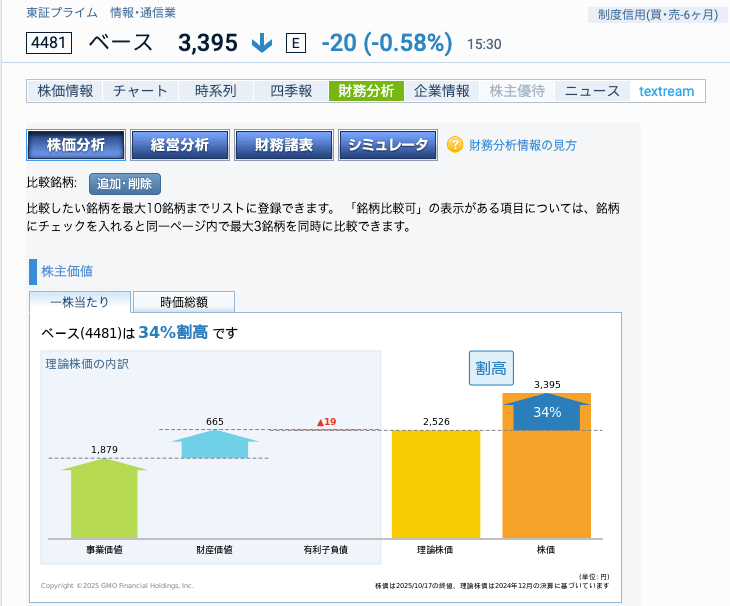Click the boxed E icon beside price
The image size is (730, 606).
295,43
